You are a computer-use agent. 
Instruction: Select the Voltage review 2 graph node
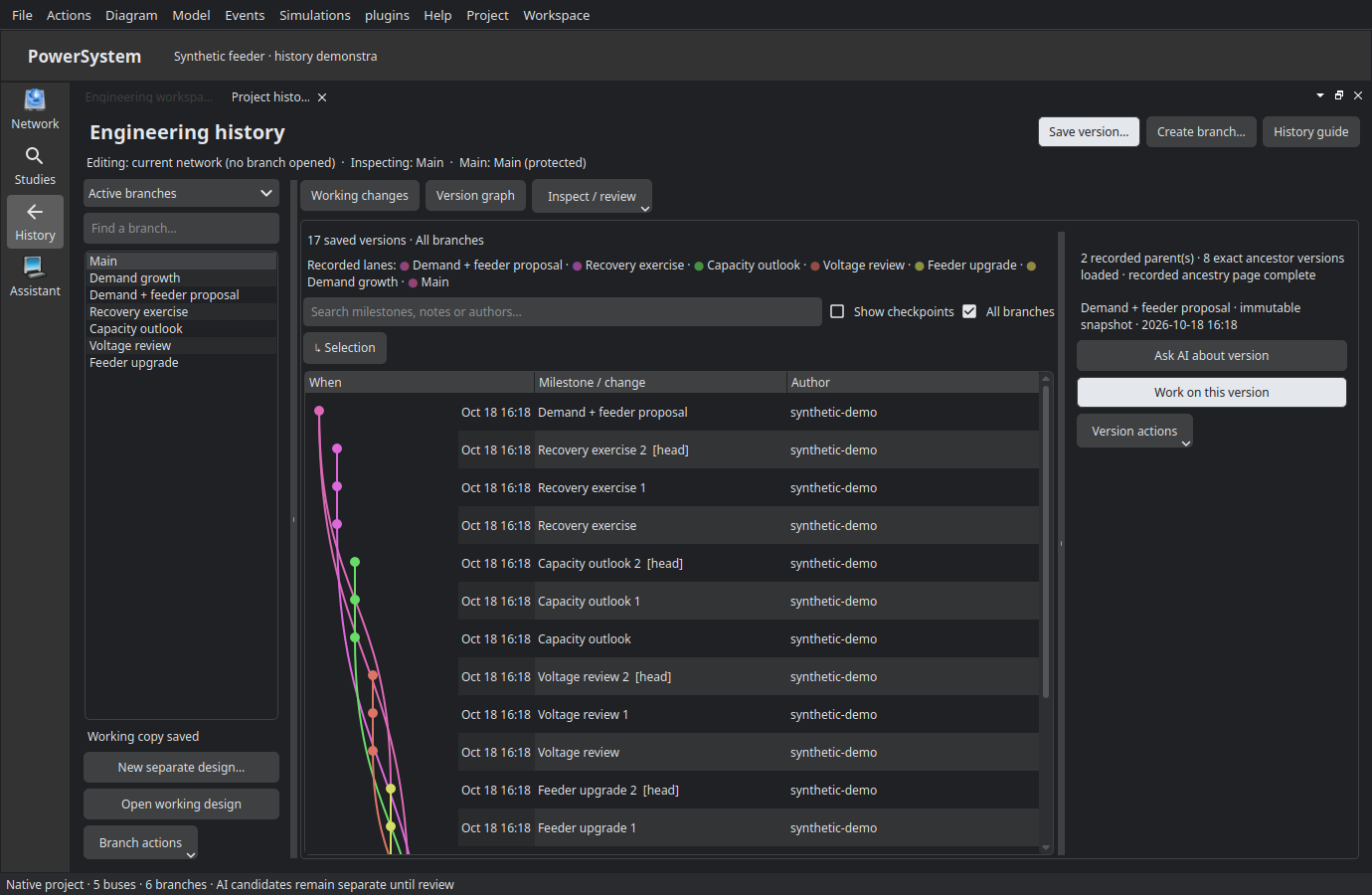373,675
